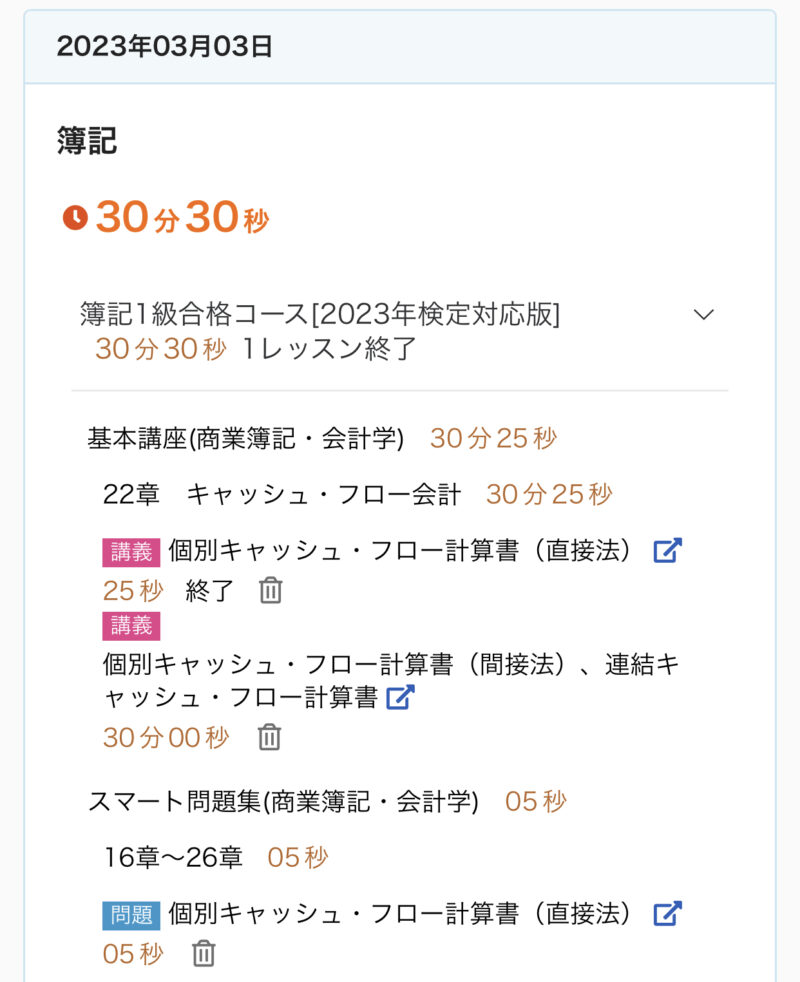800x982 pixels.
Task: Click スマート問題集(商業簿記・会計学) section
Action: pyautogui.click(x=283, y=801)
